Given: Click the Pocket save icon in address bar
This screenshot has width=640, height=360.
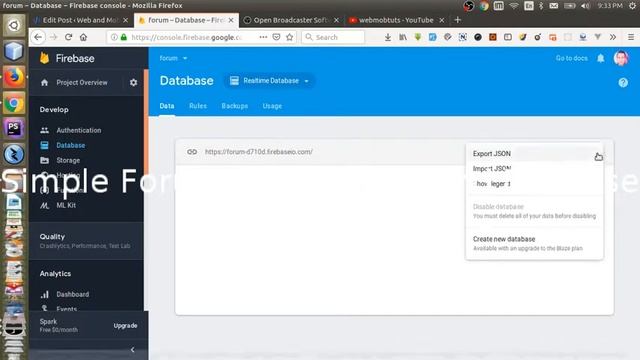Looking at the screenshot, I should (276, 37).
